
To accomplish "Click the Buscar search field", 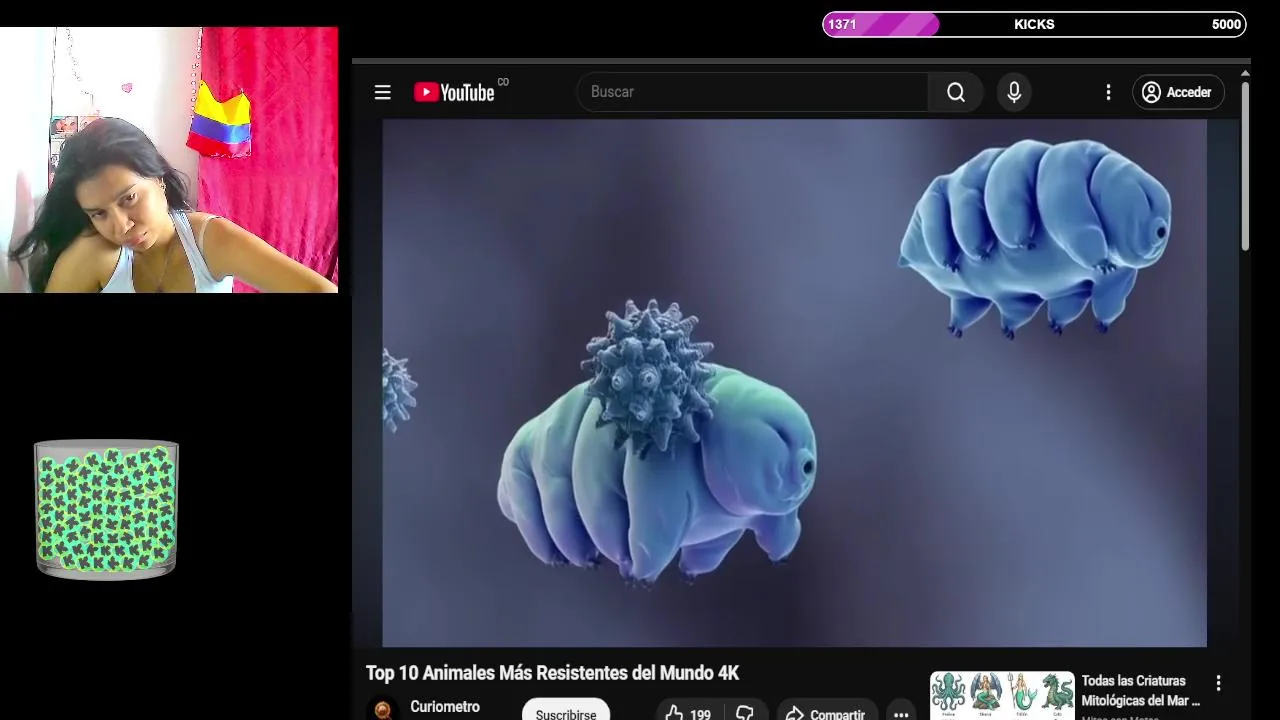I will pyautogui.click(x=752, y=92).
